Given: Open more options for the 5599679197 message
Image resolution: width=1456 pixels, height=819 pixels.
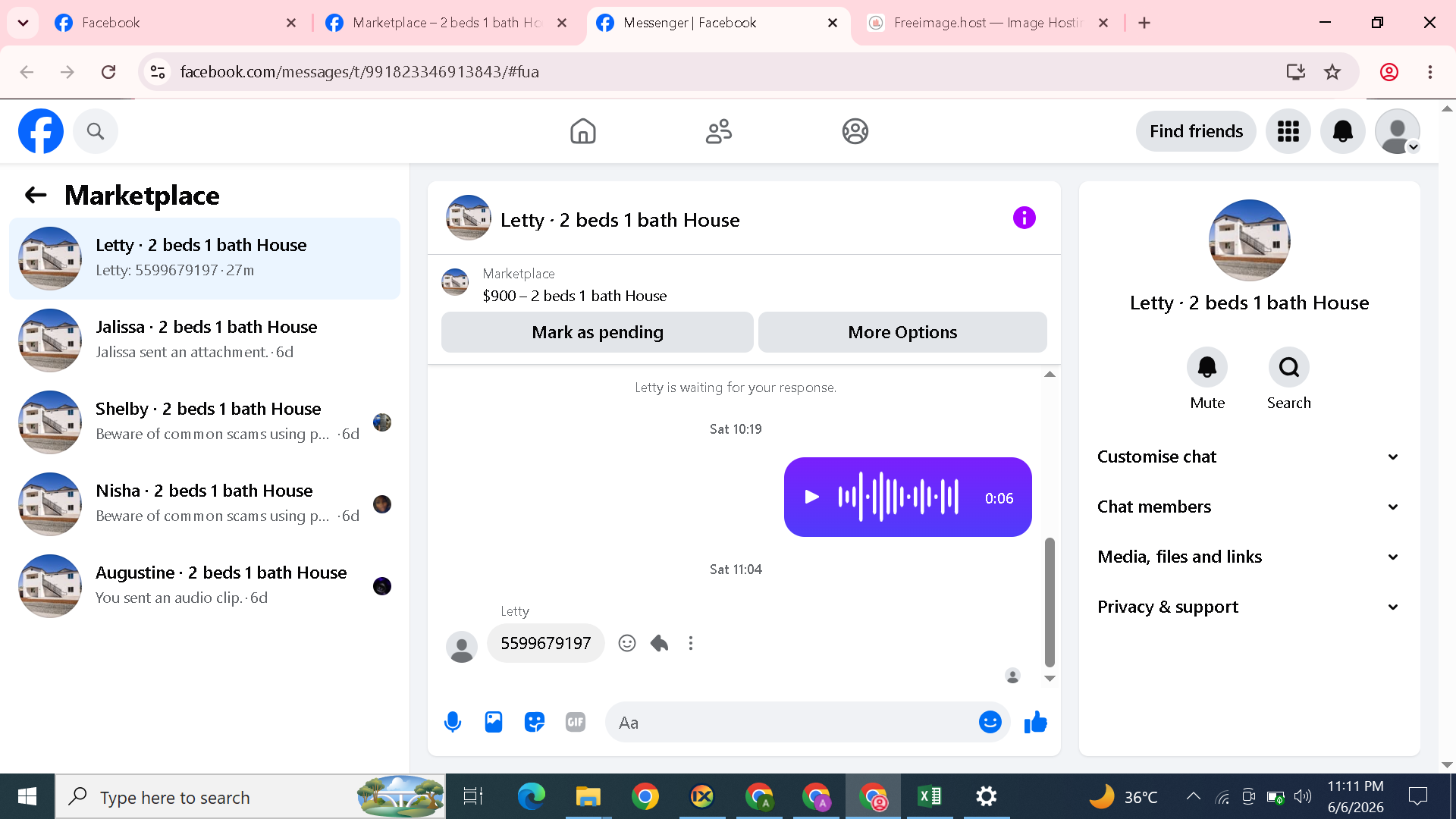Looking at the screenshot, I should click(691, 643).
